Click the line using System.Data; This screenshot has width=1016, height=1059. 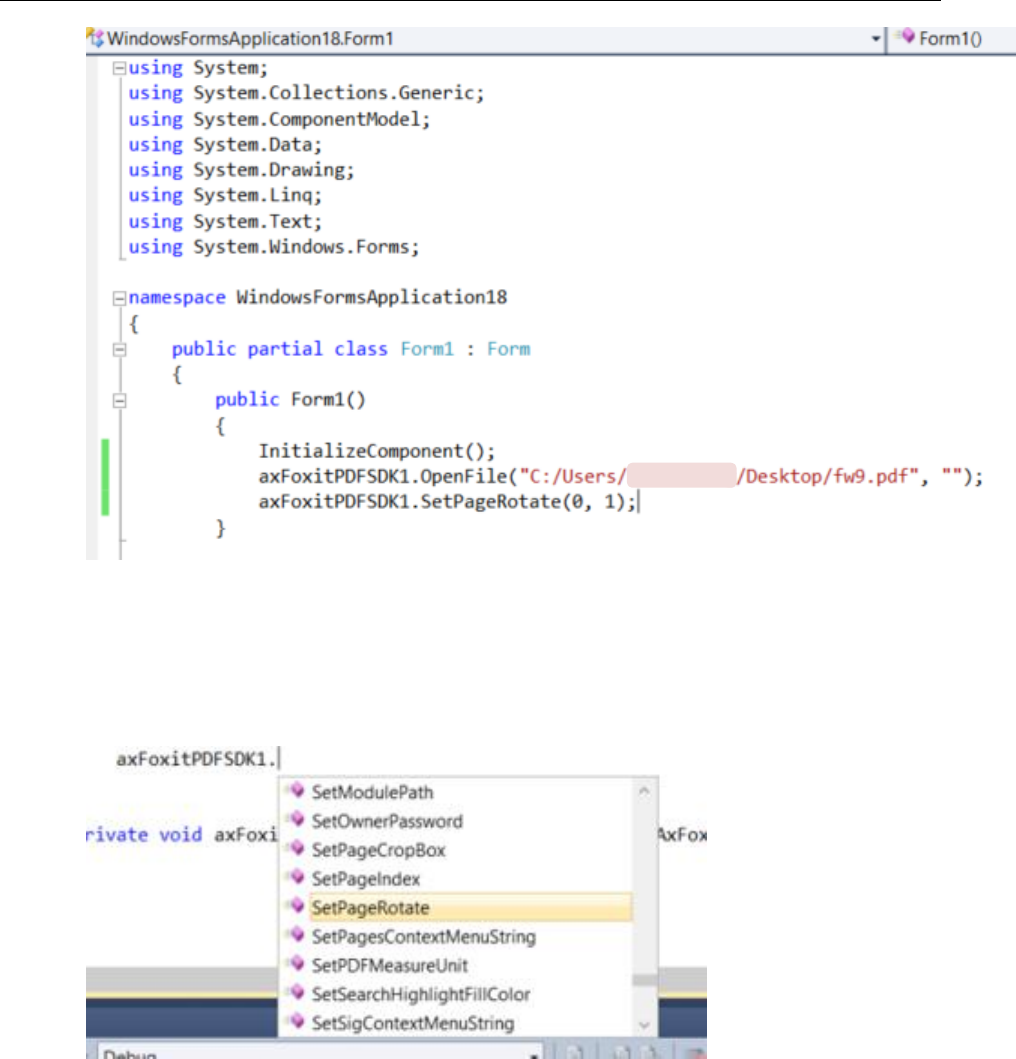[225, 145]
